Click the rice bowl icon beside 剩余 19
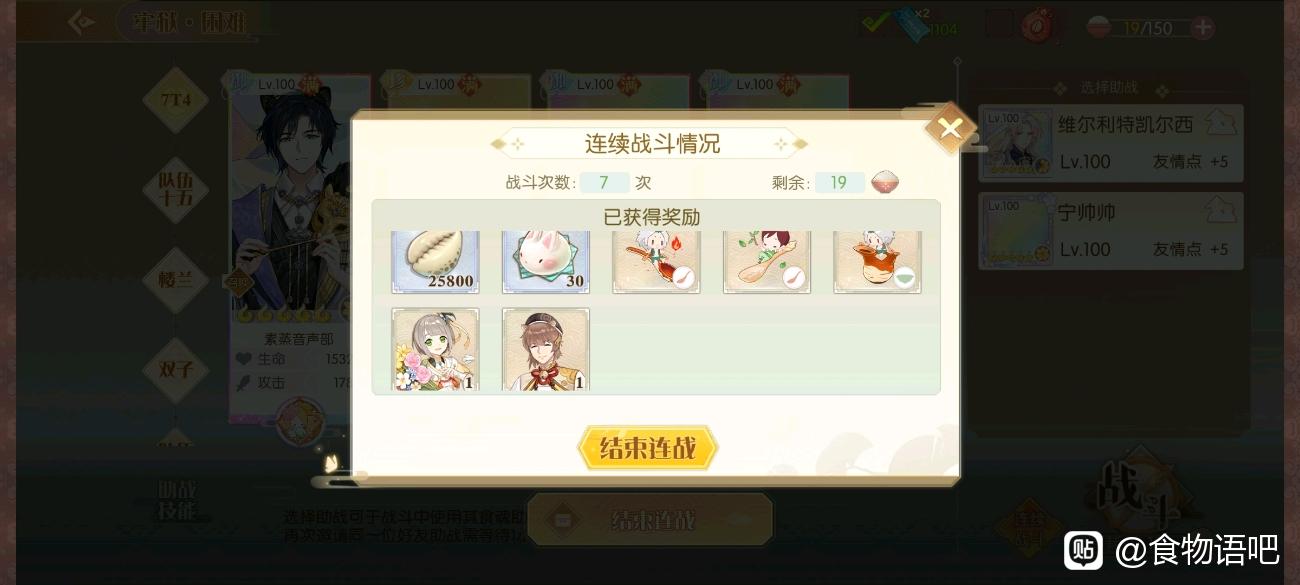The image size is (1300, 585). click(x=885, y=183)
